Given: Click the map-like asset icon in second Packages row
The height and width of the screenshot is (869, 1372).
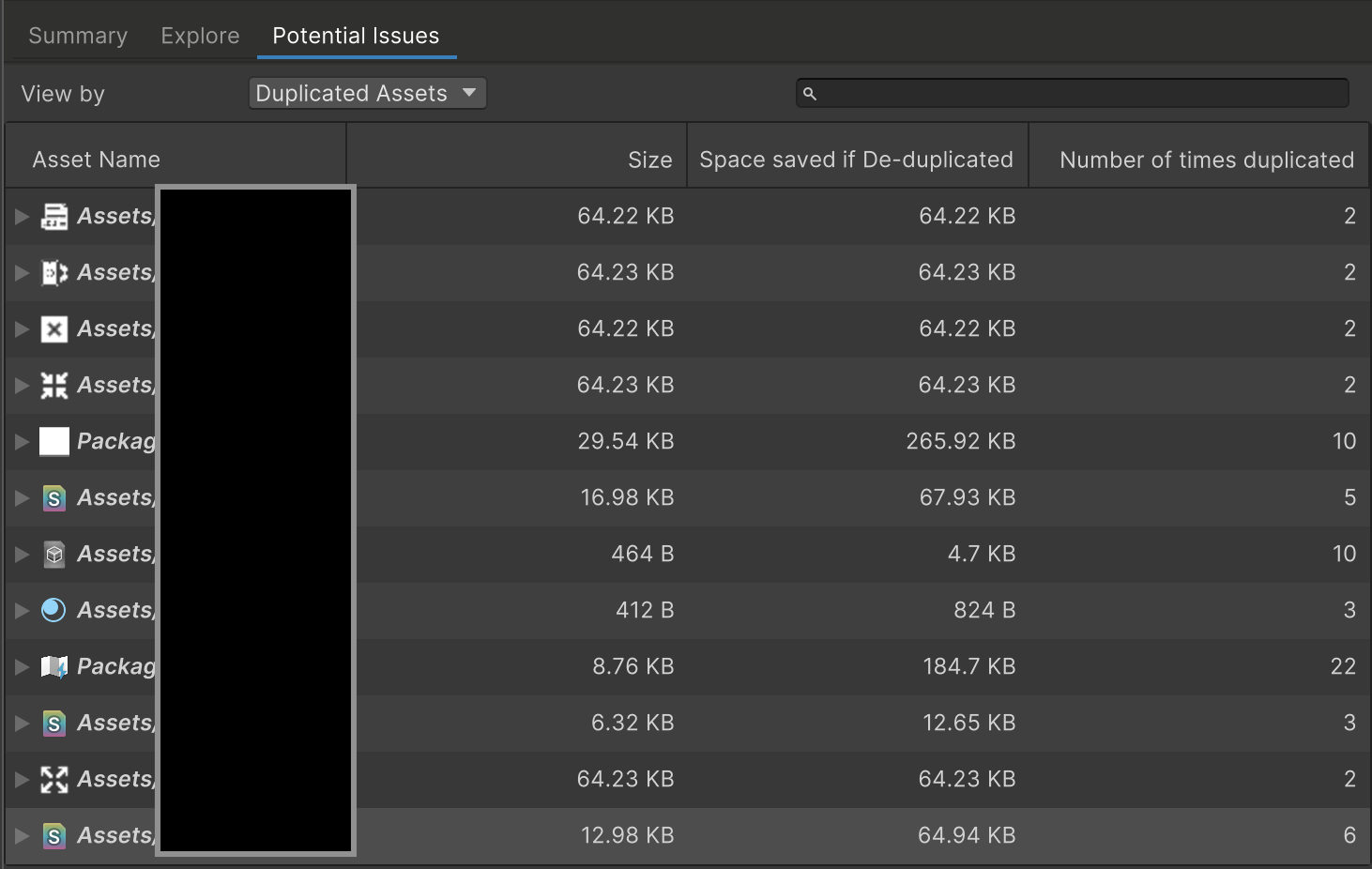Looking at the screenshot, I should (54, 666).
